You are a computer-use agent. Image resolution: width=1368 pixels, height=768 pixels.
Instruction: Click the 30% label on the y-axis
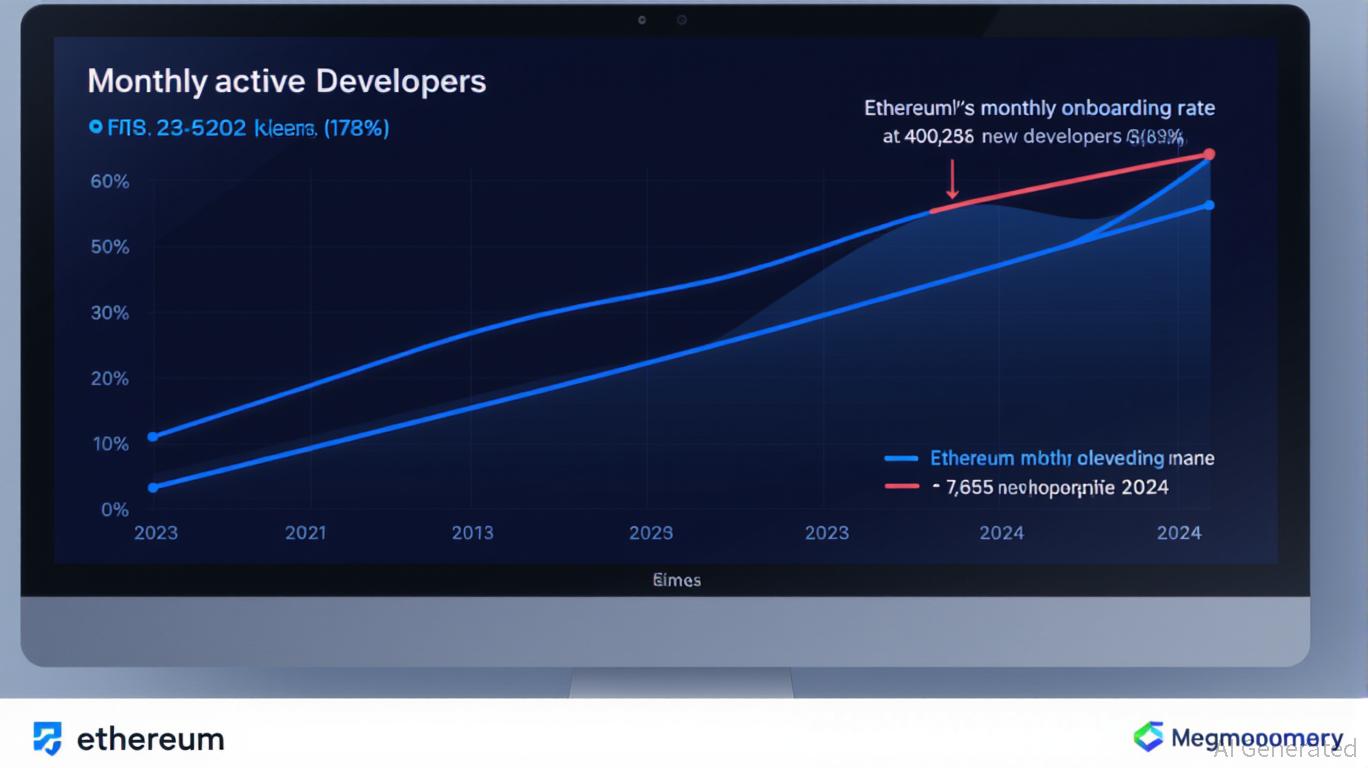(x=109, y=313)
